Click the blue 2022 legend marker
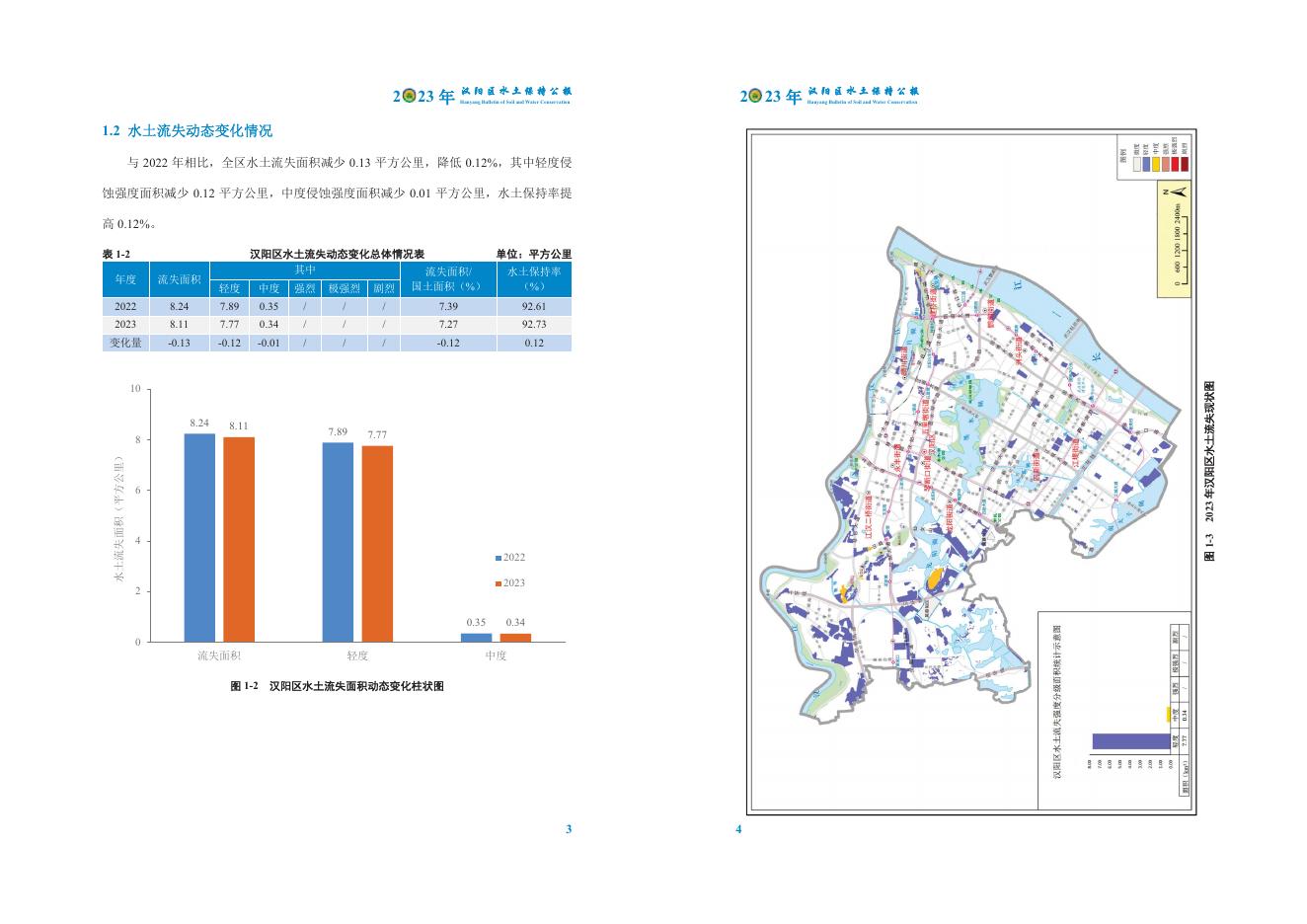 tap(499, 558)
